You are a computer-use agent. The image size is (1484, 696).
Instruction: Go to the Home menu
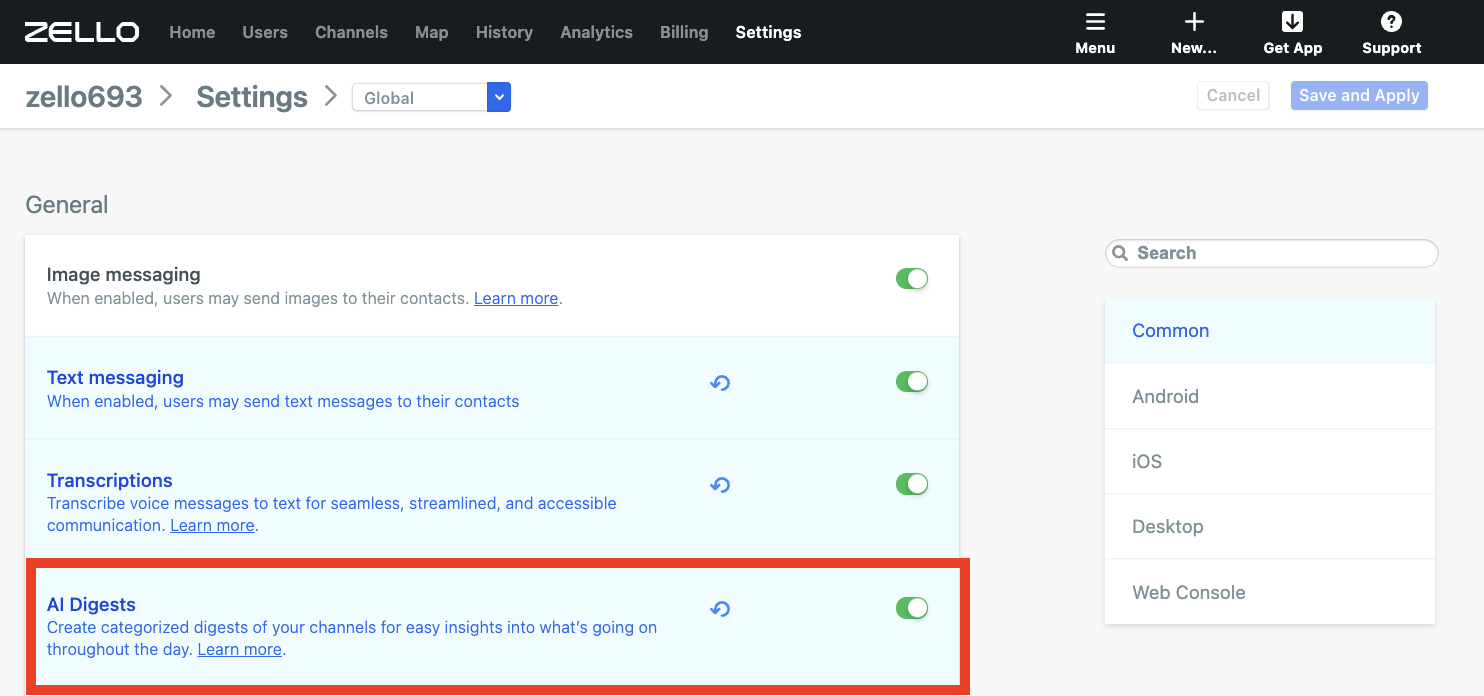tap(192, 32)
